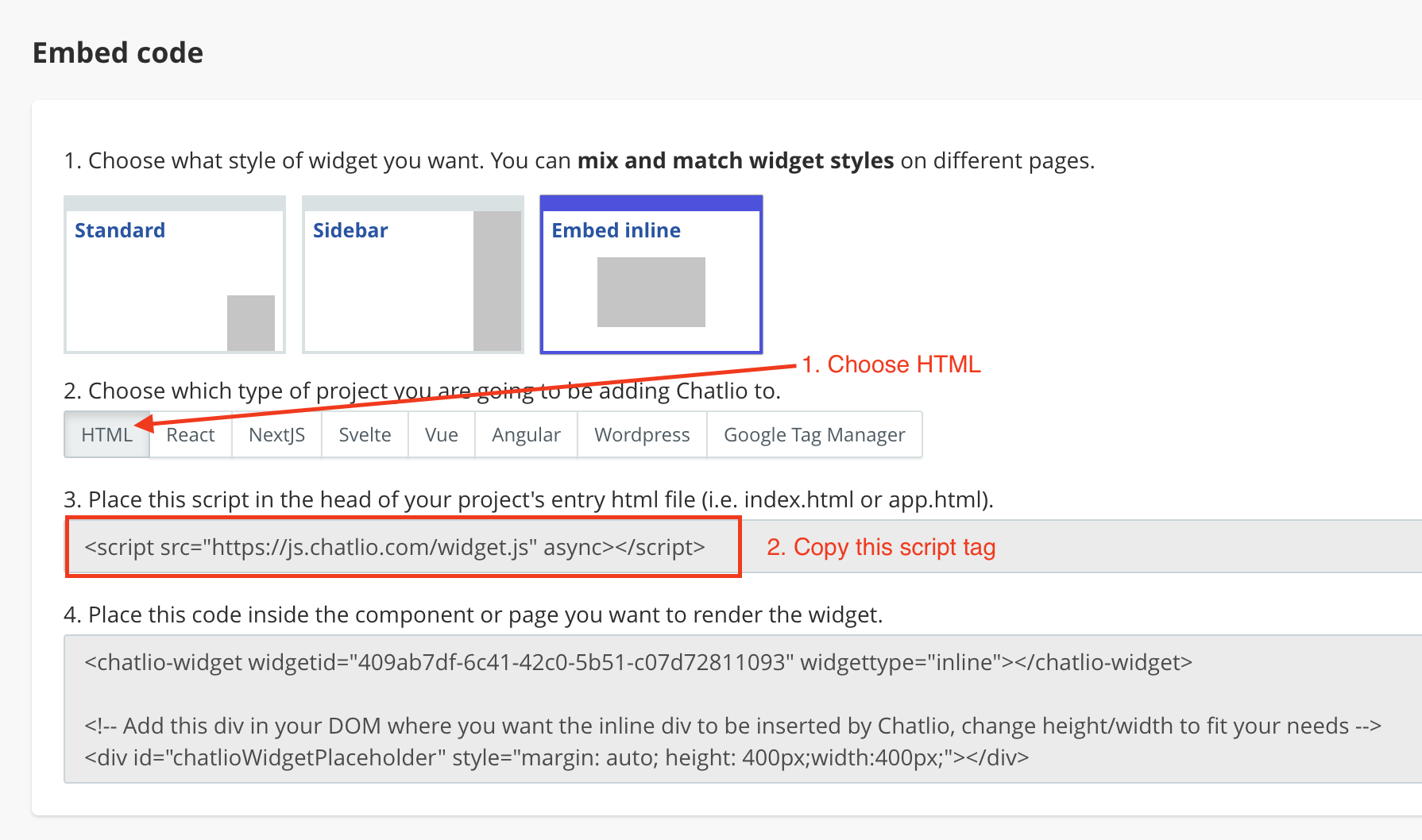Select the Wordpress project tab
This screenshot has height=840, width=1422.
[642, 434]
